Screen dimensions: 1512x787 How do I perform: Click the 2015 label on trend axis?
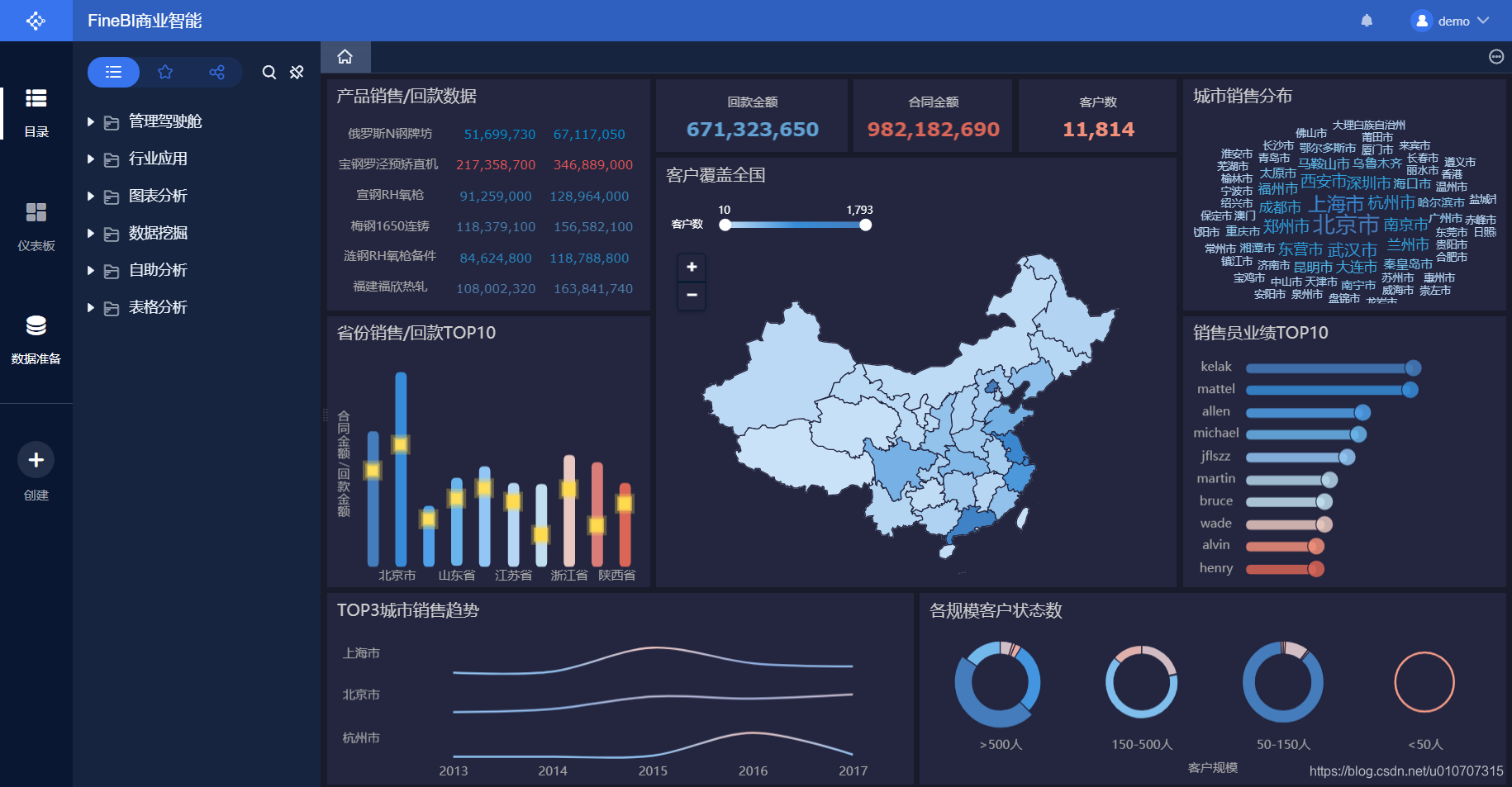pyautogui.click(x=653, y=771)
